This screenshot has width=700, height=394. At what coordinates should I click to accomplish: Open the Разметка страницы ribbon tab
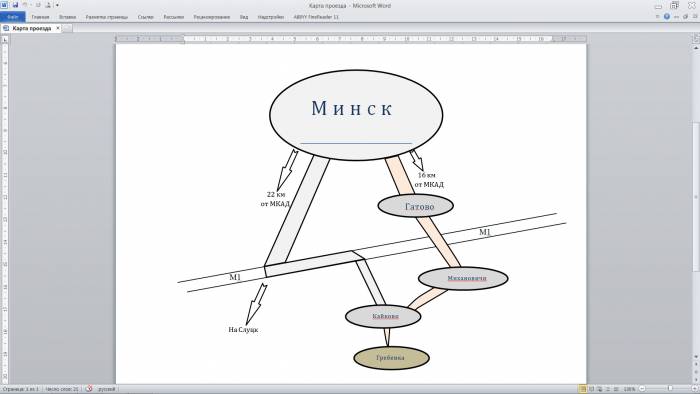(x=107, y=17)
